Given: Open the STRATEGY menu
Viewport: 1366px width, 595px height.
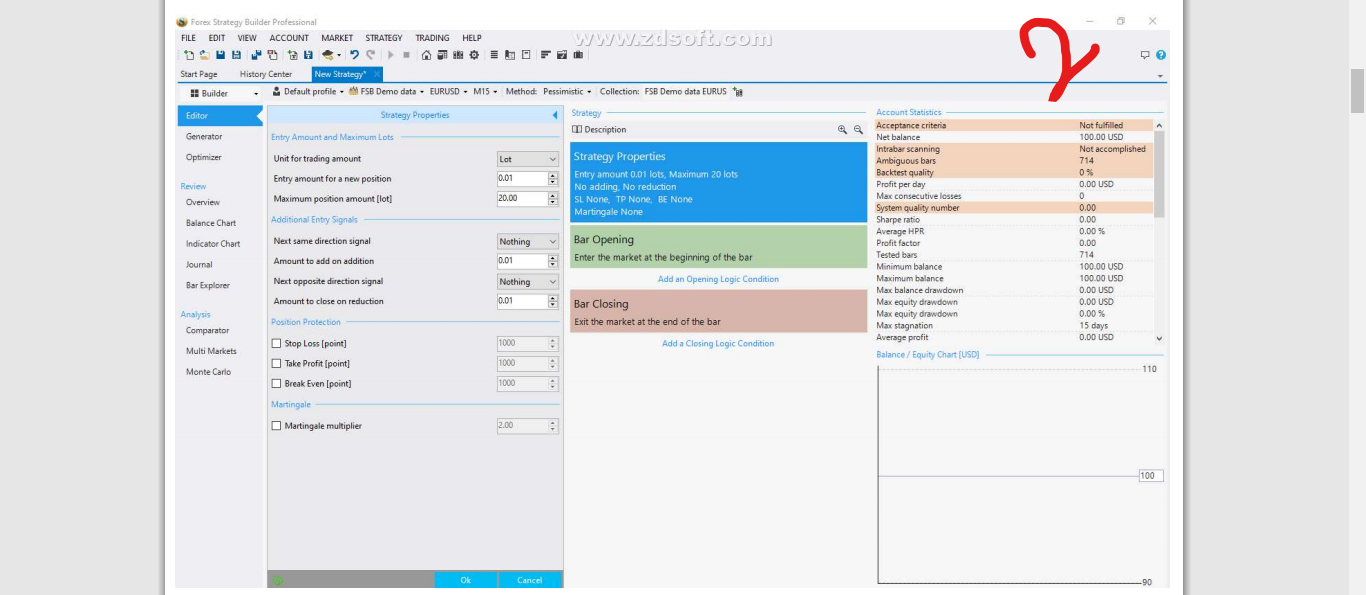Looking at the screenshot, I should tap(384, 38).
